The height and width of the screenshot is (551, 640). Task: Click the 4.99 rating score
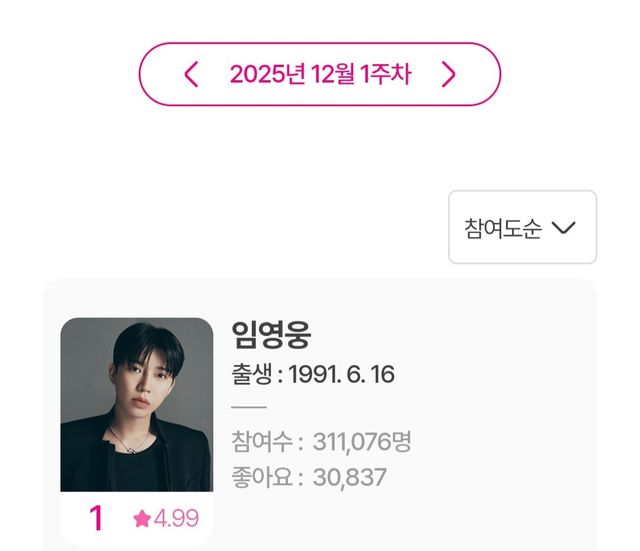[177, 518]
